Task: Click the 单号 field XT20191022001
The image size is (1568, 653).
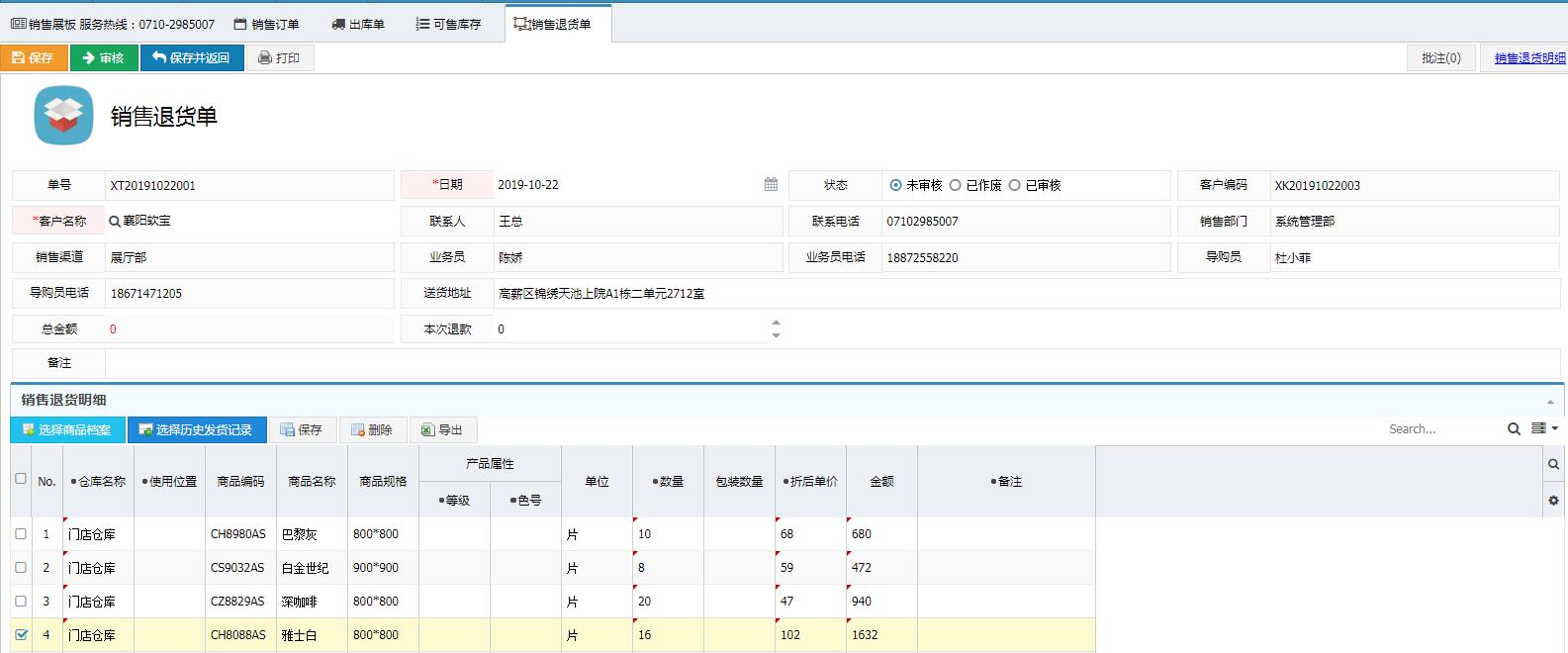Action: click(x=249, y=186)
